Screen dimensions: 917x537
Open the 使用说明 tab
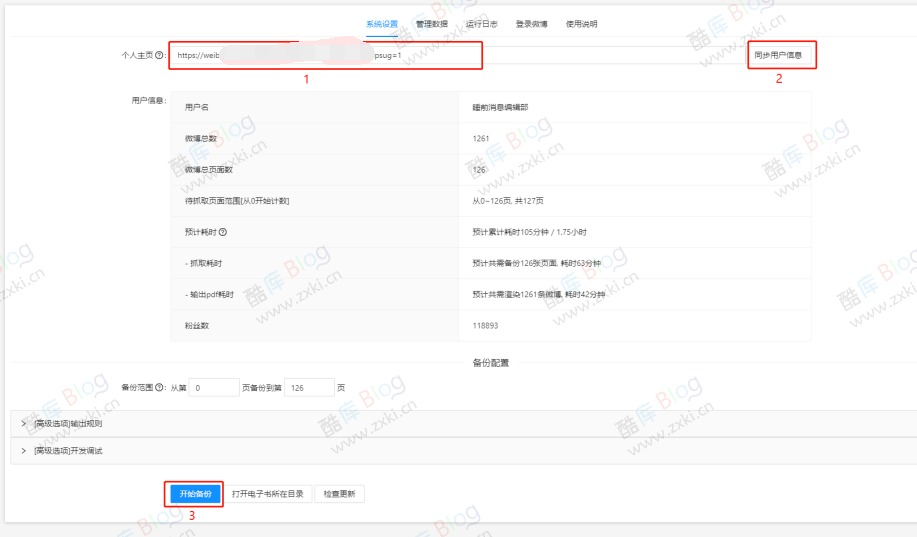(x=581, y=24)
